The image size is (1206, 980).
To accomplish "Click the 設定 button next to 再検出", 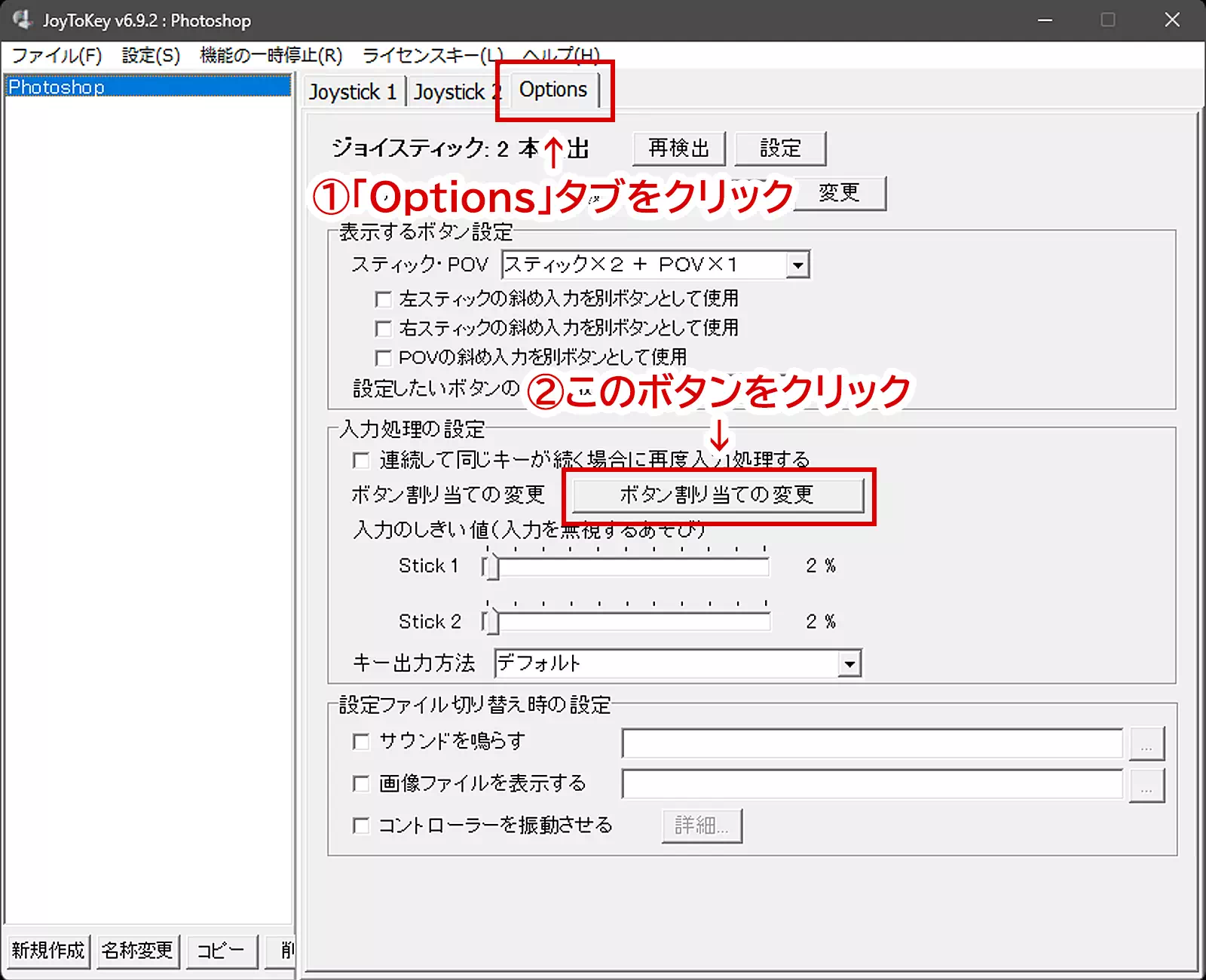I will point(780,149).
